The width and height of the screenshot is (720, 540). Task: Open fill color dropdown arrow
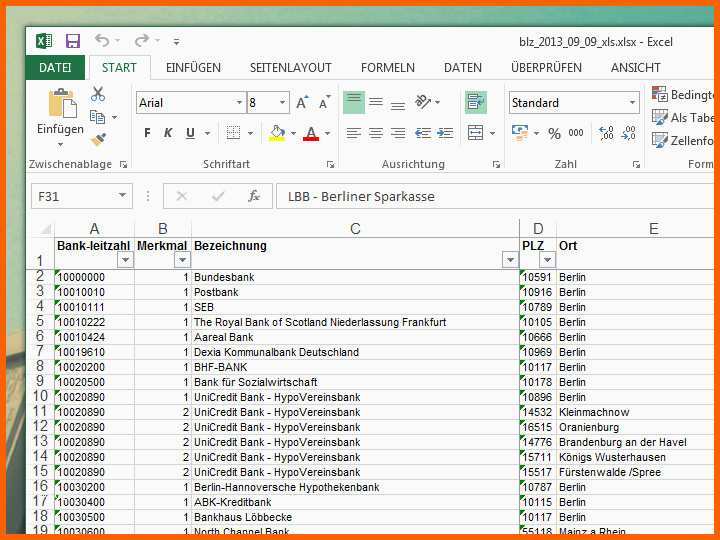pos(293,134)
